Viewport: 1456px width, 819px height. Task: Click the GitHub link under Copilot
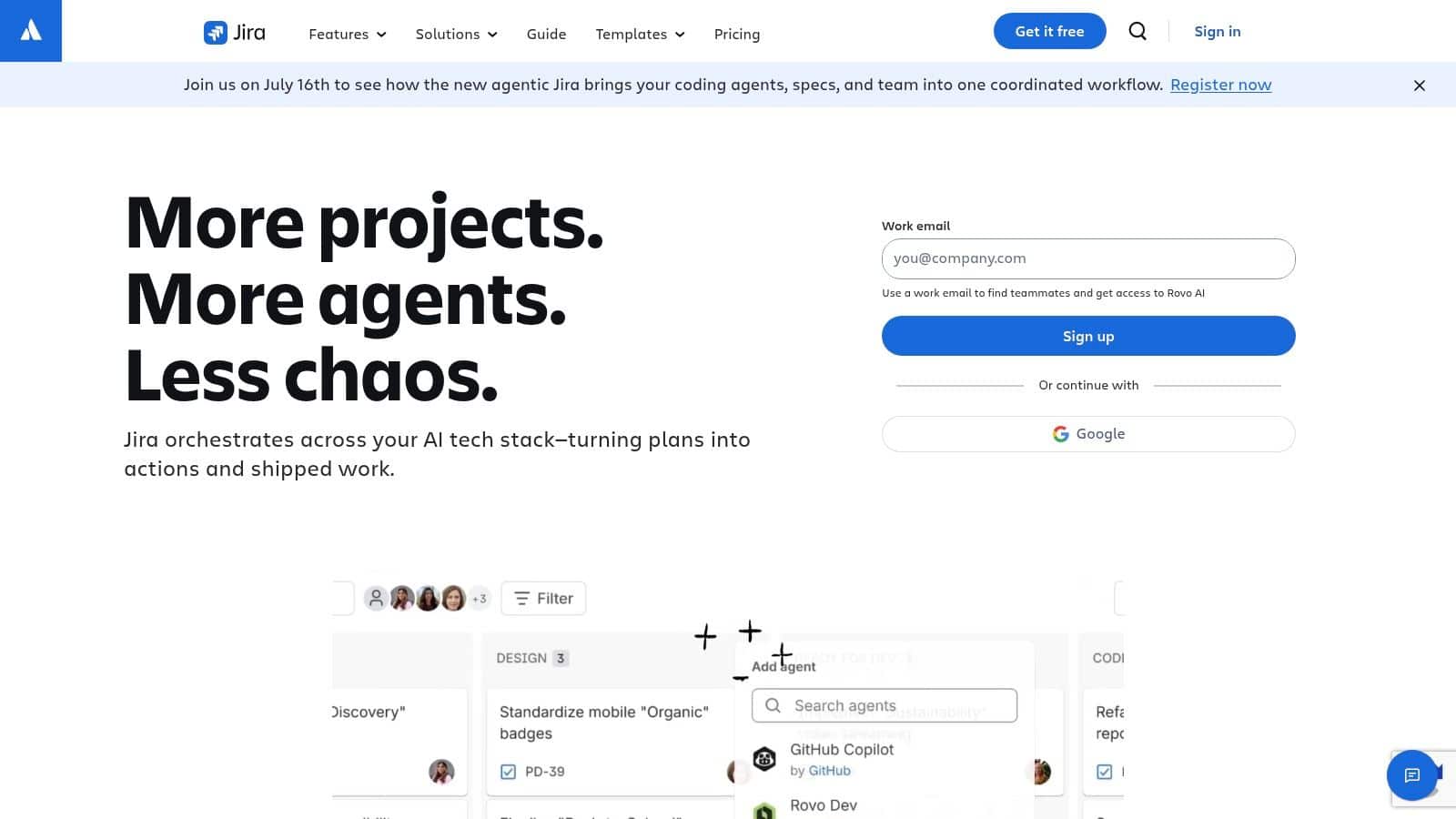click(x=829, y=771)
